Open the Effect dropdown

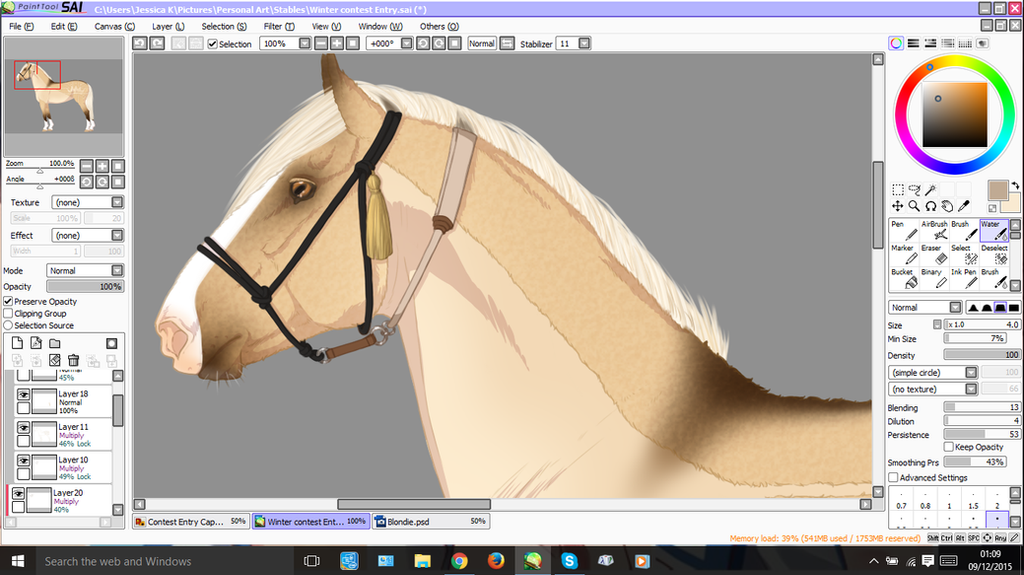click(88, 235)
